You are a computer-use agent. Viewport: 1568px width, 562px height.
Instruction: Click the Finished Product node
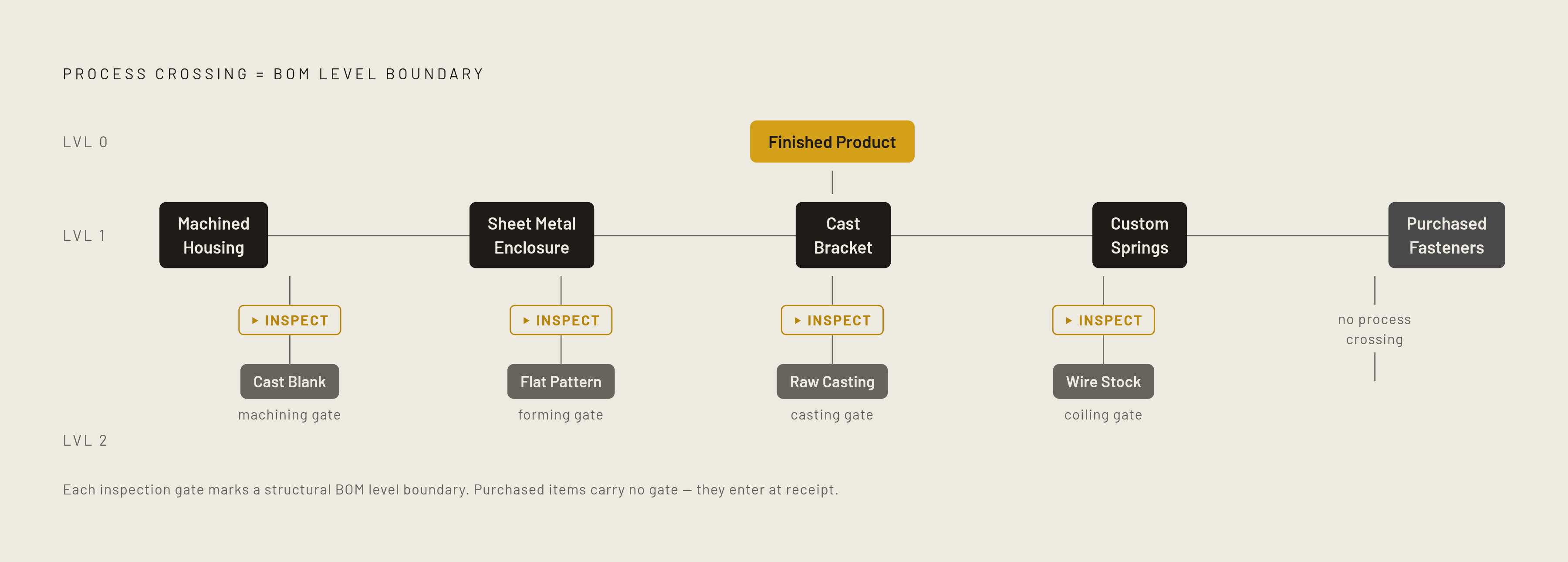pos(831,141)
